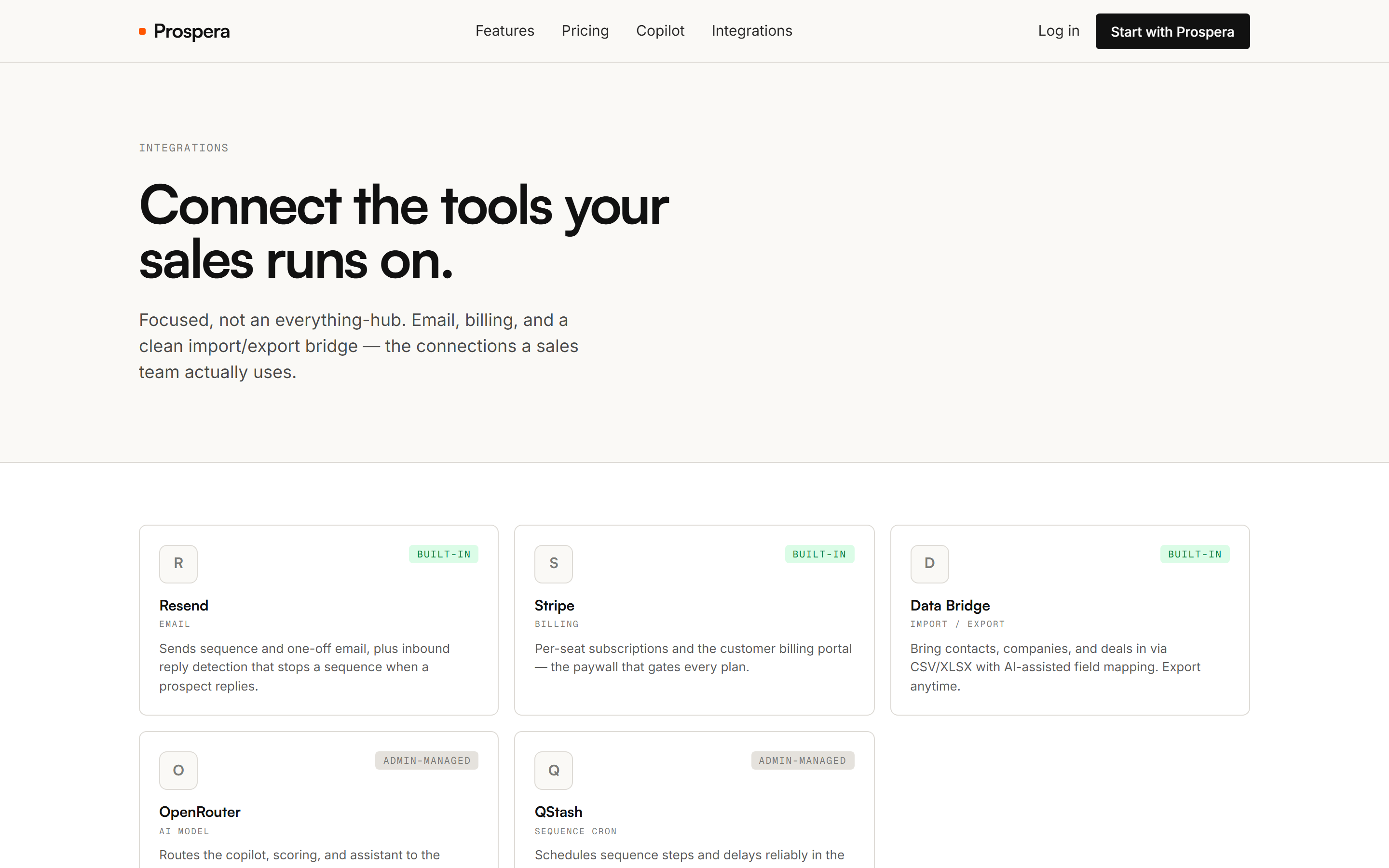
Task: Click the Start with Prospera button
Action: [1172, 31]
